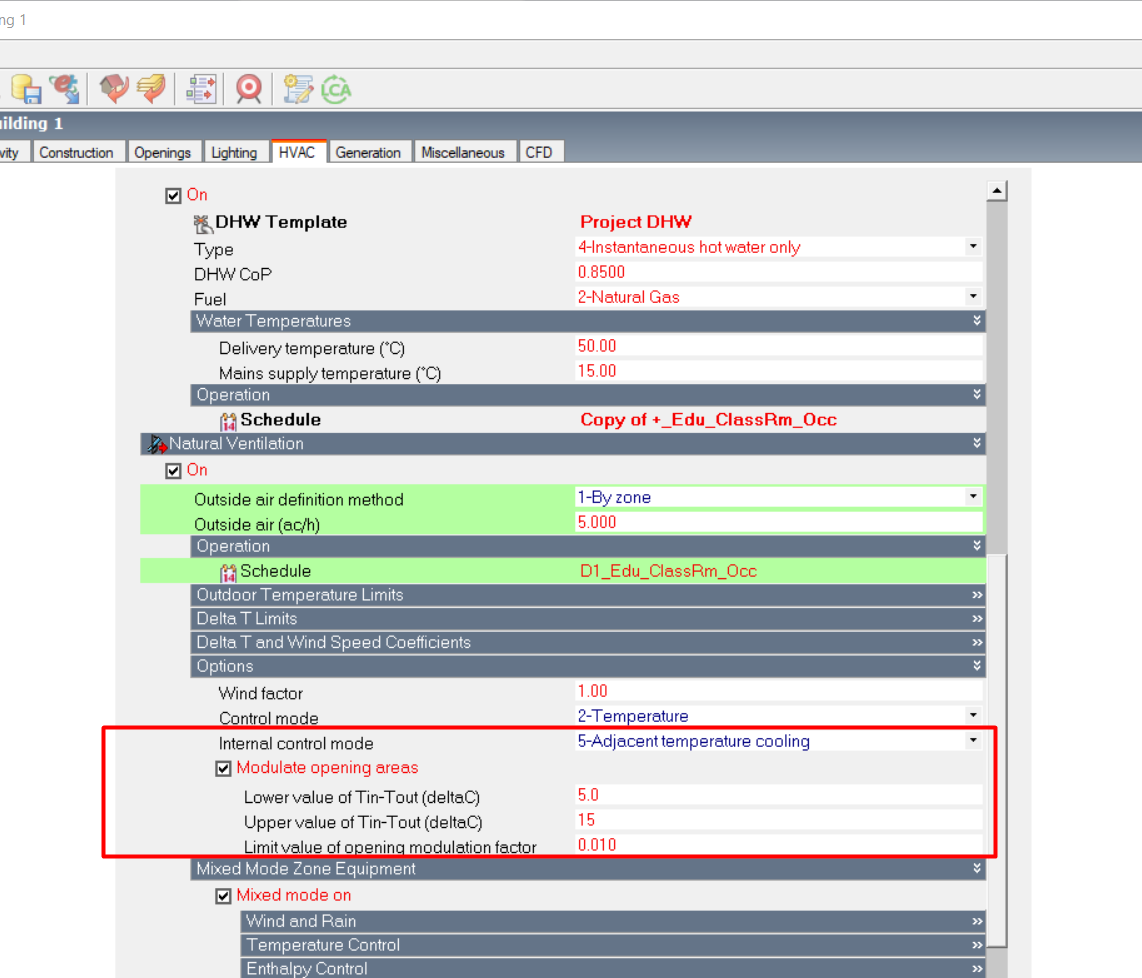Disable Mixed mode on checkbox
Viewport: 1142px width, 978px height.
[224, 896]
